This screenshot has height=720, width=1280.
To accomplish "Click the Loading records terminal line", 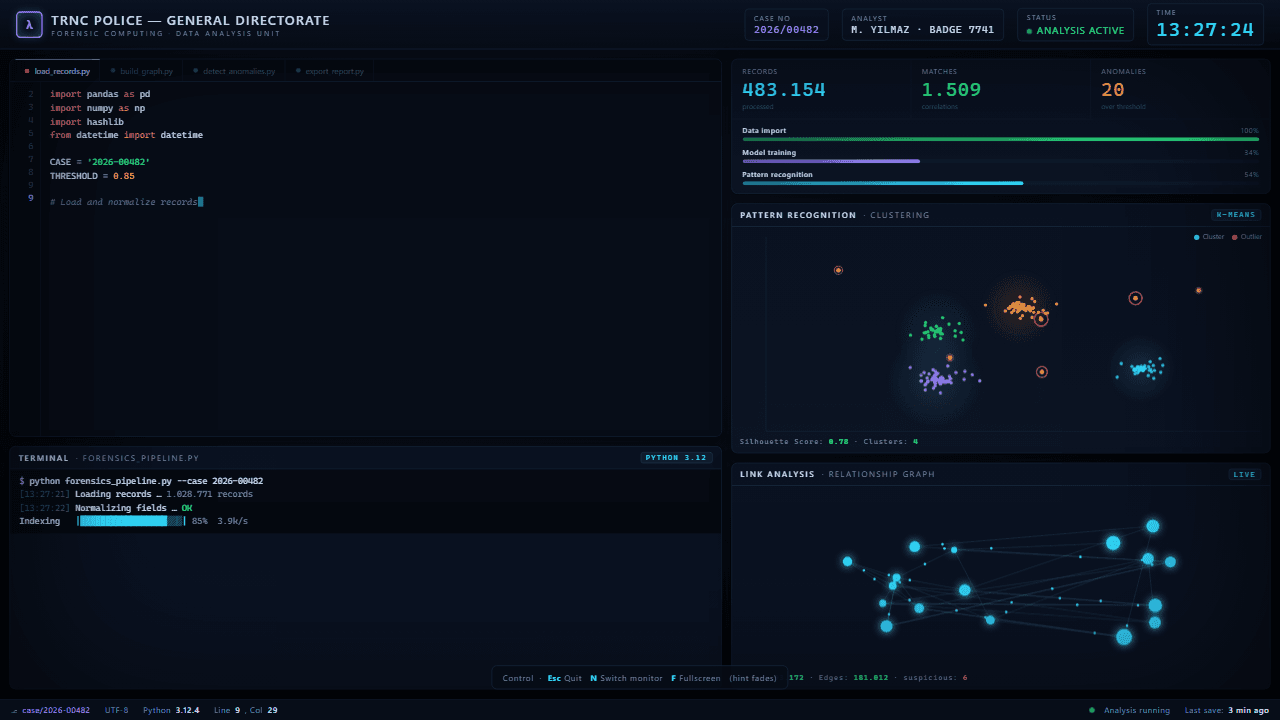I will pyautogui.click(x=136, y=494).
